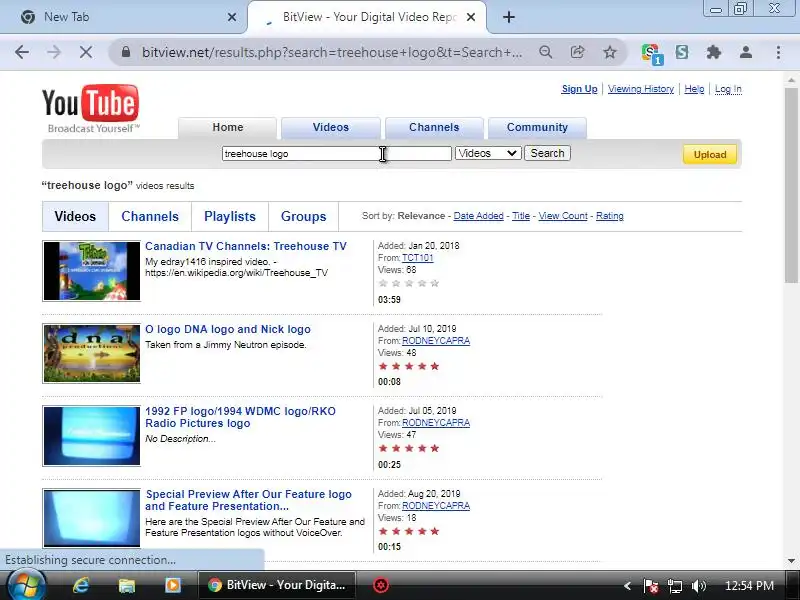This screenshot has width=800, height=600.
Task: Open the Chrome three-dot menu
Action: [x=778, y=52]
